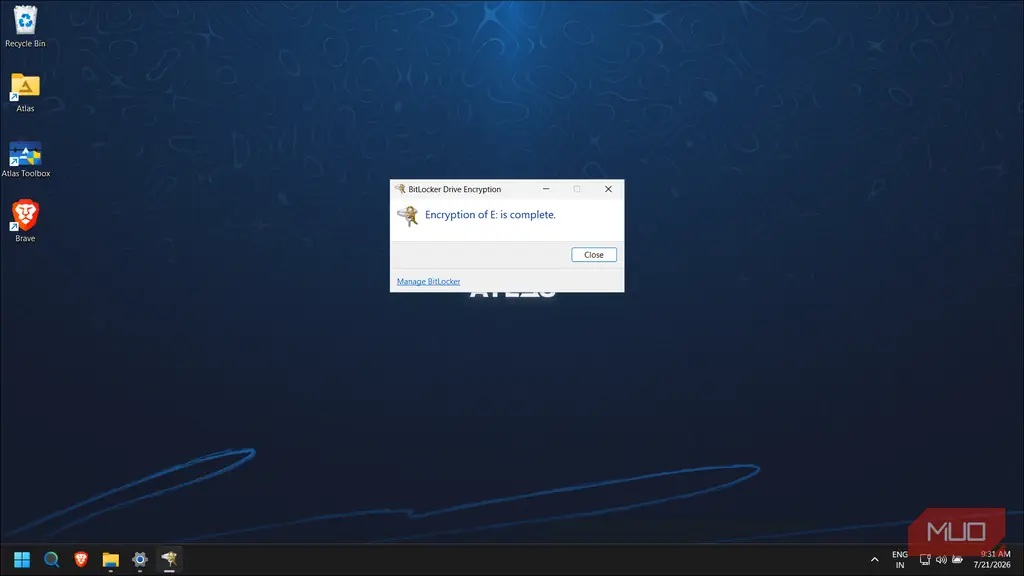Launch the Brave browser desktop shortcut

pos(25,221)
